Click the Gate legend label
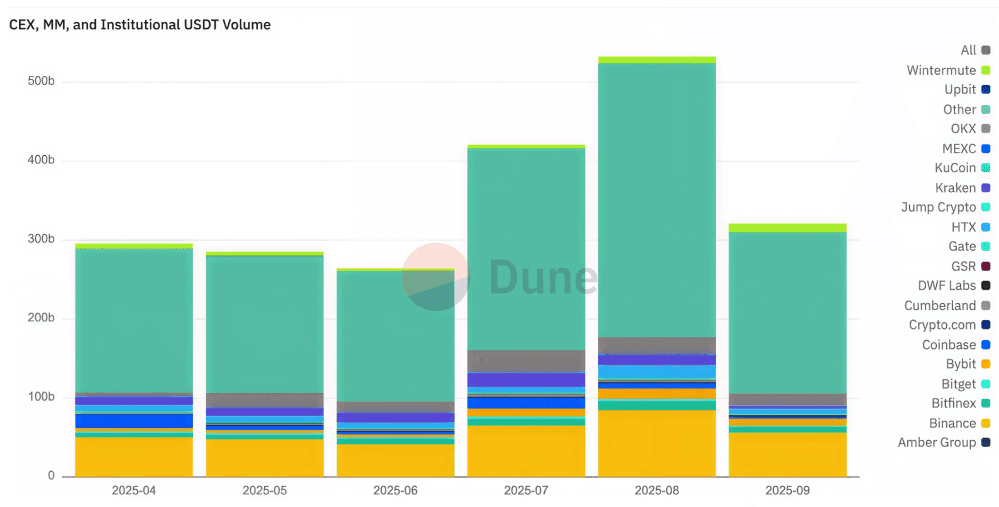Screen dimensions: 999x507 pyautogui.click(x=962, y=246)
